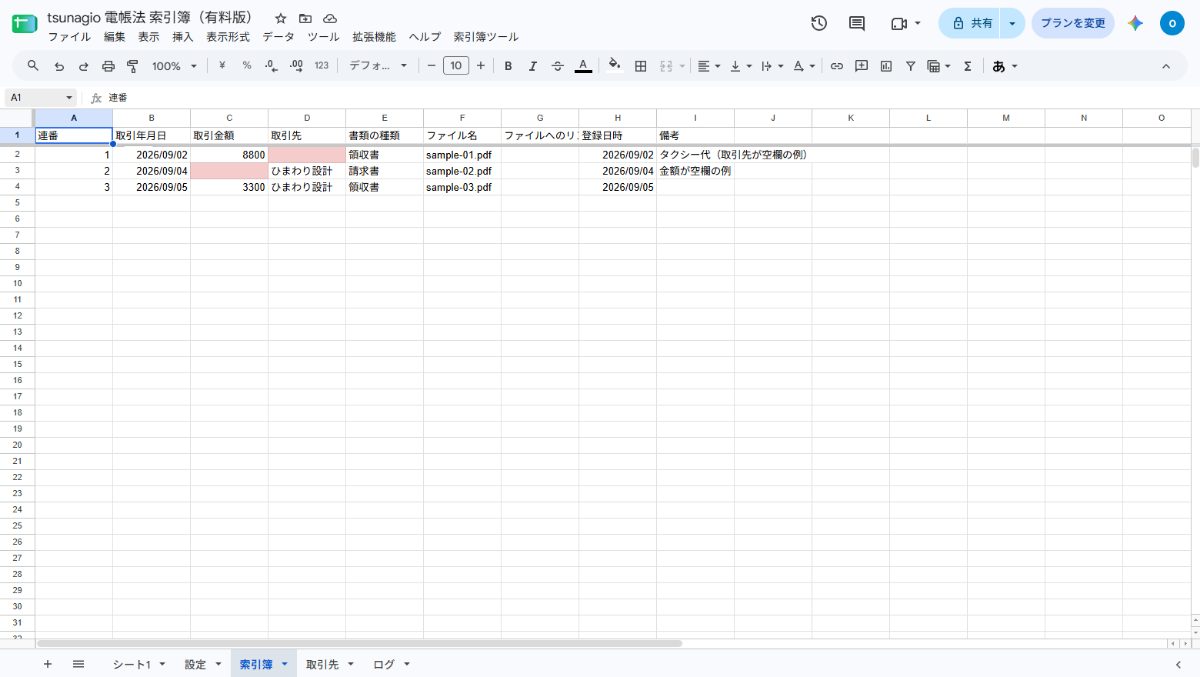Open the functions sigma menu
The width and height of the screenshot is (1200, 677).
967,66
